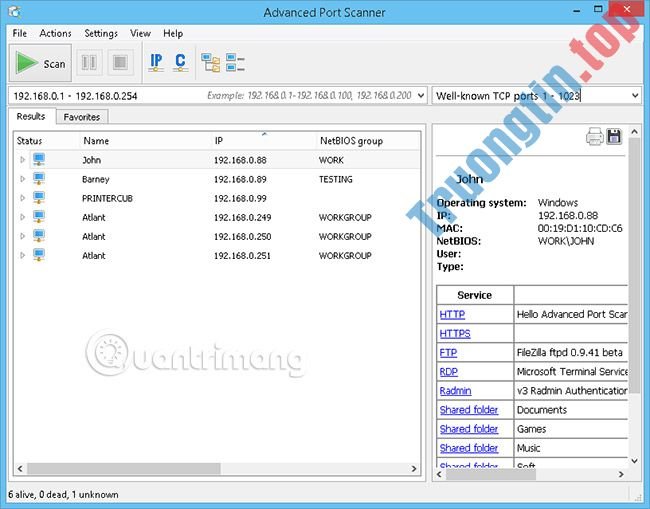Click the collapse all list icon
Image resolution: width=650 pixels, height=509 pixels.
coord(235,63)
